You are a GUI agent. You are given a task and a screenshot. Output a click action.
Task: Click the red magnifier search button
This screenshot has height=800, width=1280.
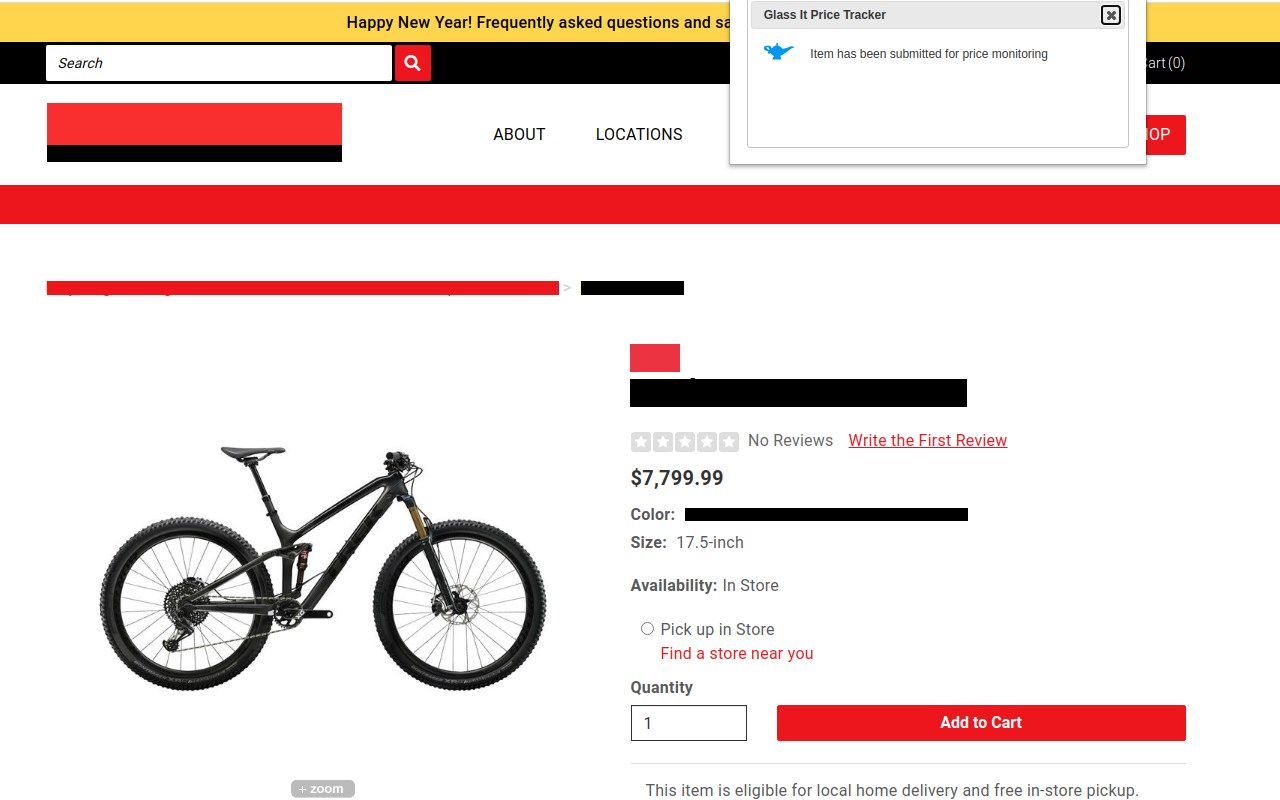pyautogui.click(x=413, y=63)
